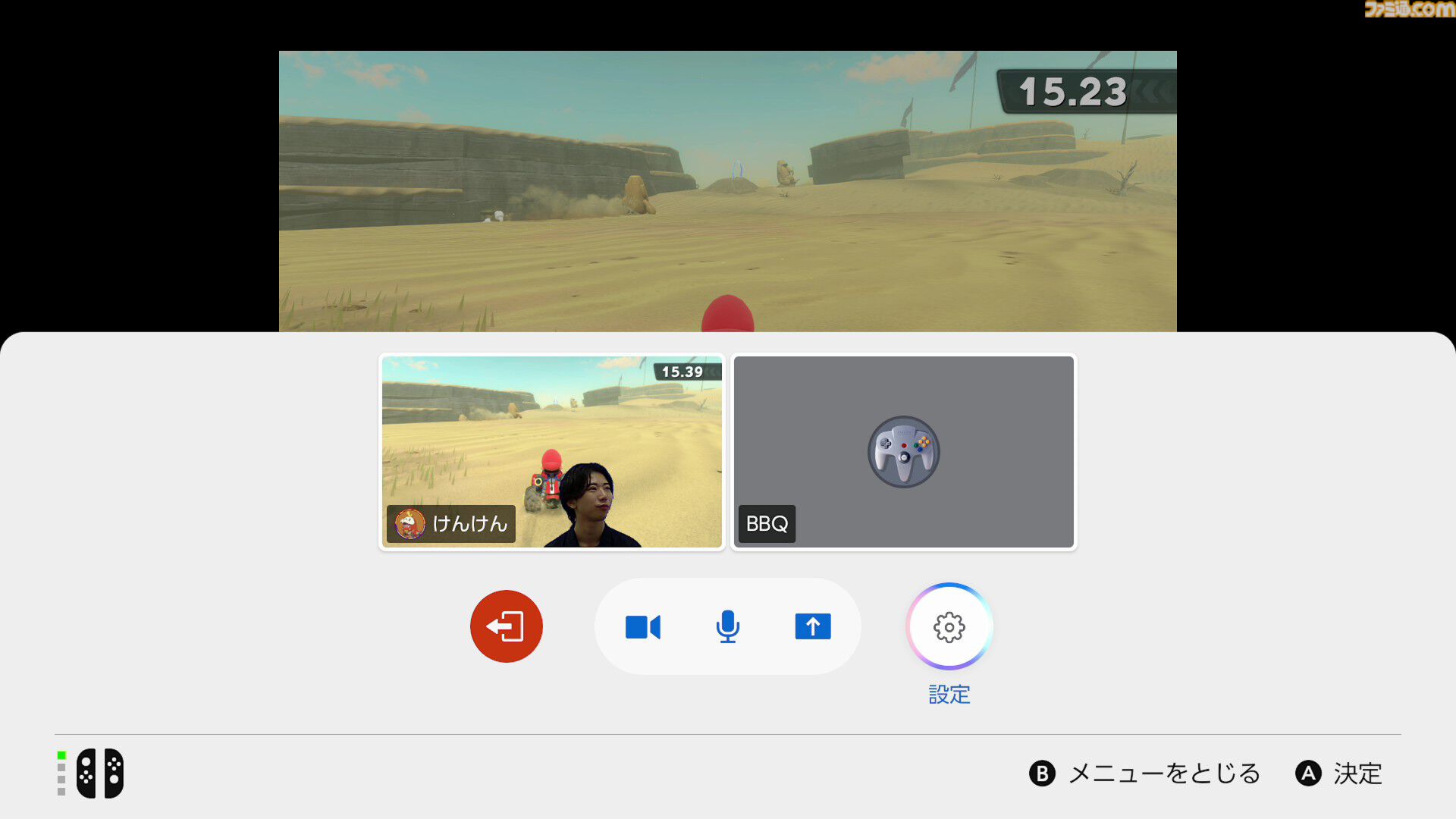Click the 15.39 timer in thumbnail
This screenshot has height=819, width=1456.
coord(687,372)
